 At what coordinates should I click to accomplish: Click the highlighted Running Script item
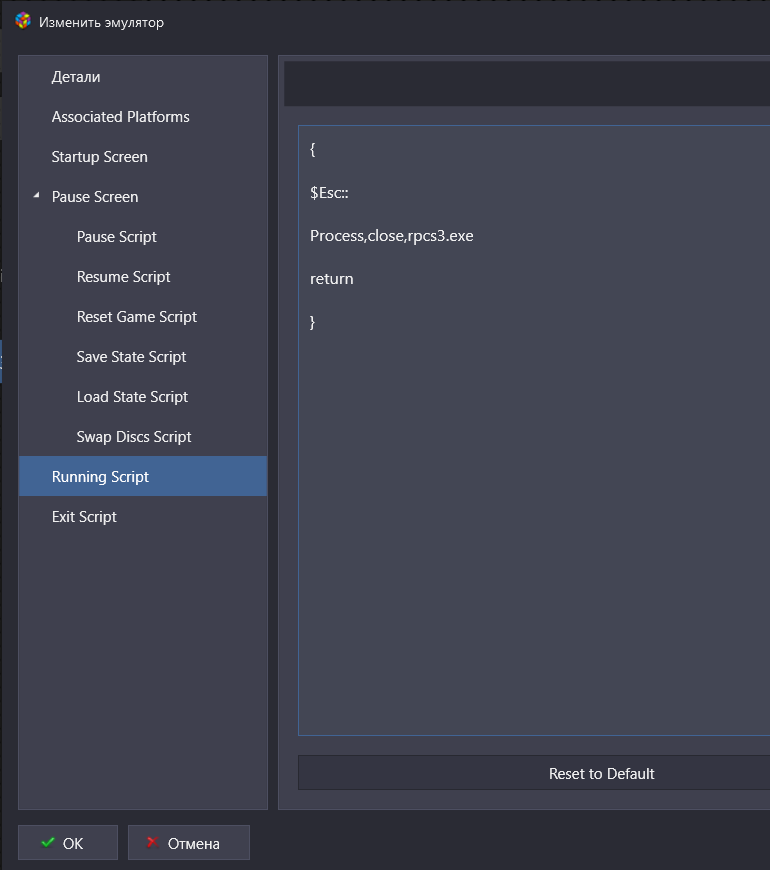point(143,476)
